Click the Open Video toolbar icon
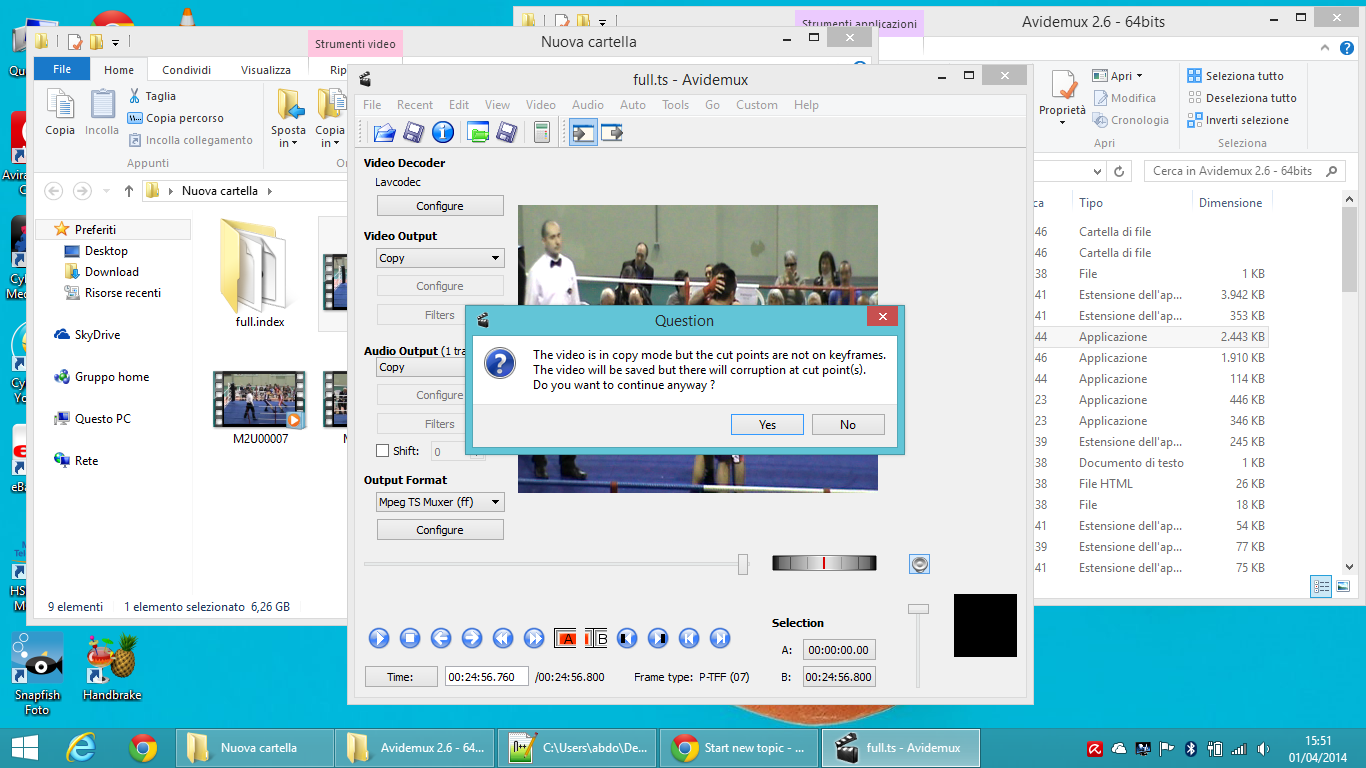Viewport: 1366px width, 768px height. [385, 132]
